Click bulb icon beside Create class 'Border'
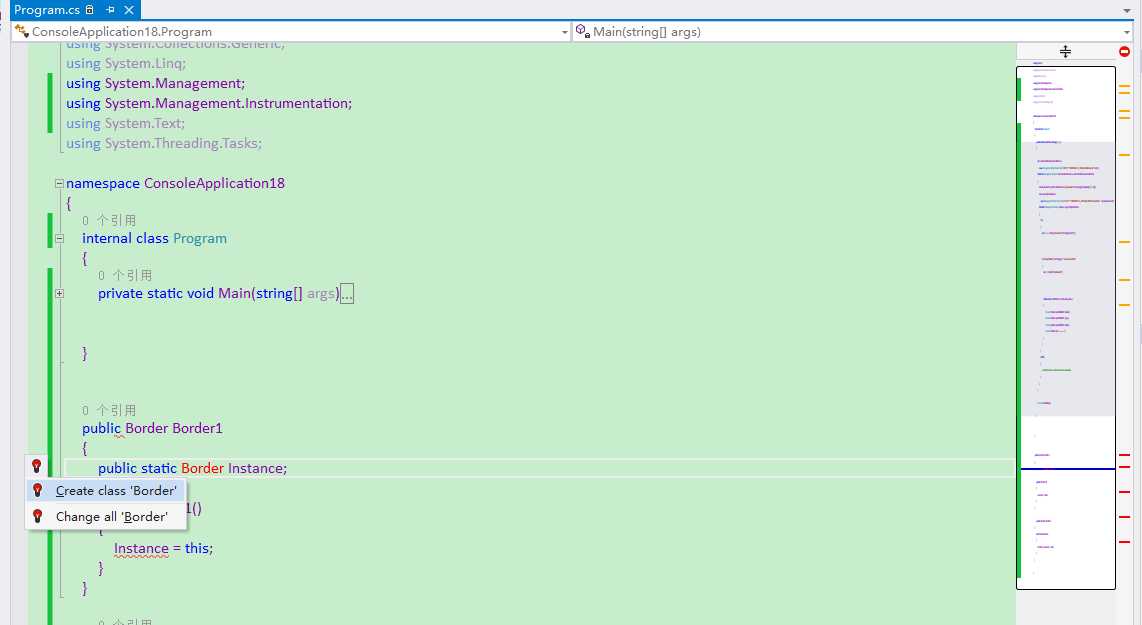Image resolution: width=1142 pixels, height=625 pixels. pos(38,490)
